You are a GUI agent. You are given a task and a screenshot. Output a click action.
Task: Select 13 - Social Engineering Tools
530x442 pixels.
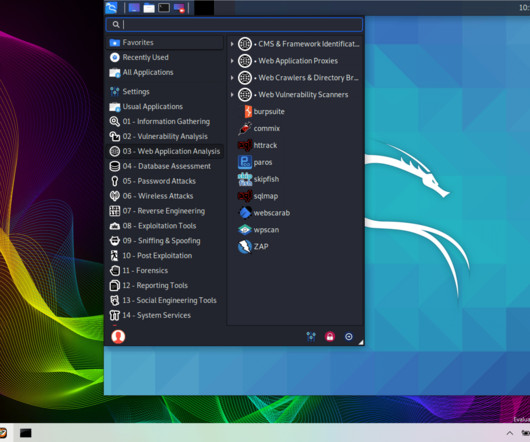point(165,300)
